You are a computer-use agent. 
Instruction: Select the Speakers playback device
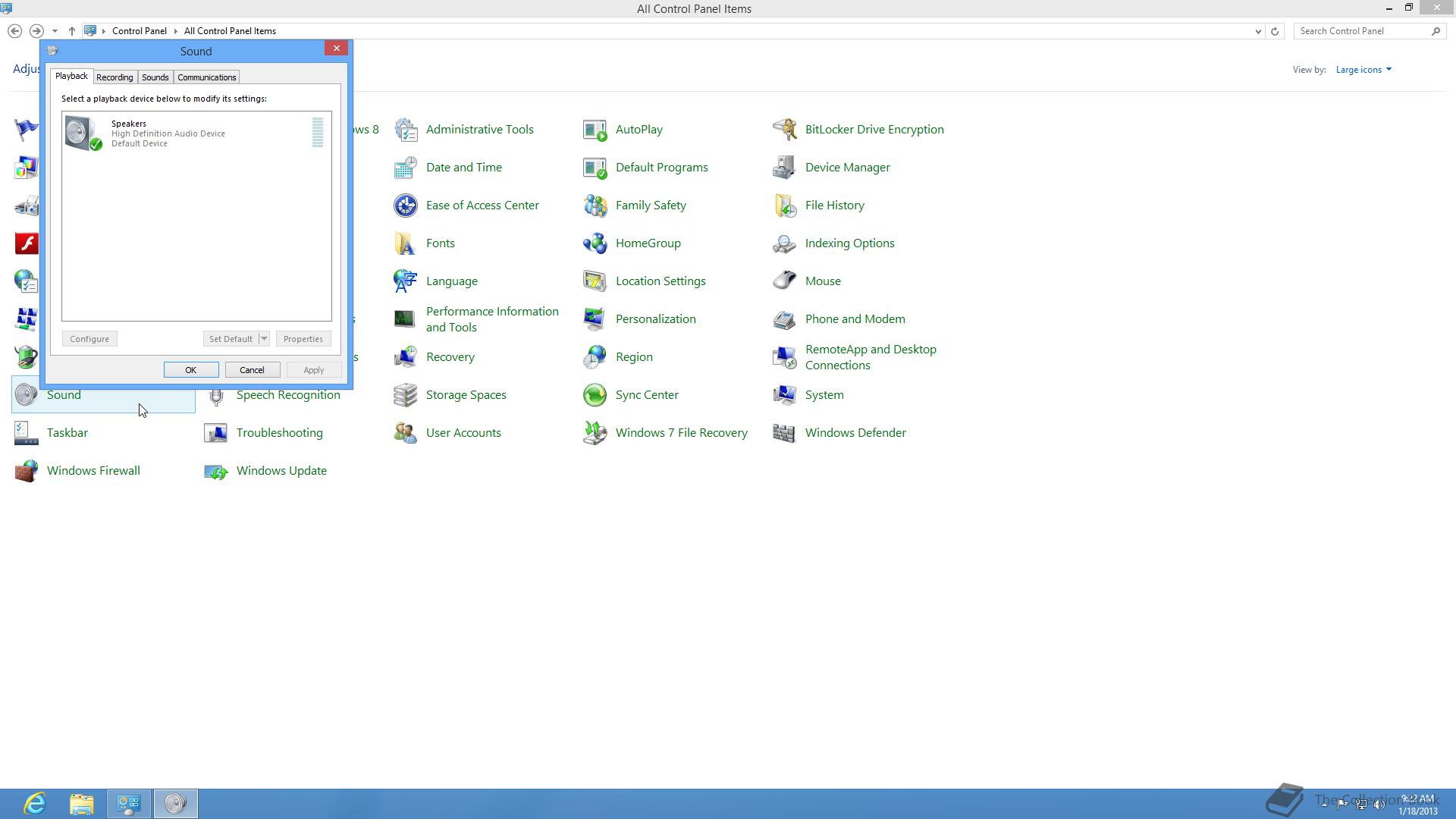pos(167,133)
